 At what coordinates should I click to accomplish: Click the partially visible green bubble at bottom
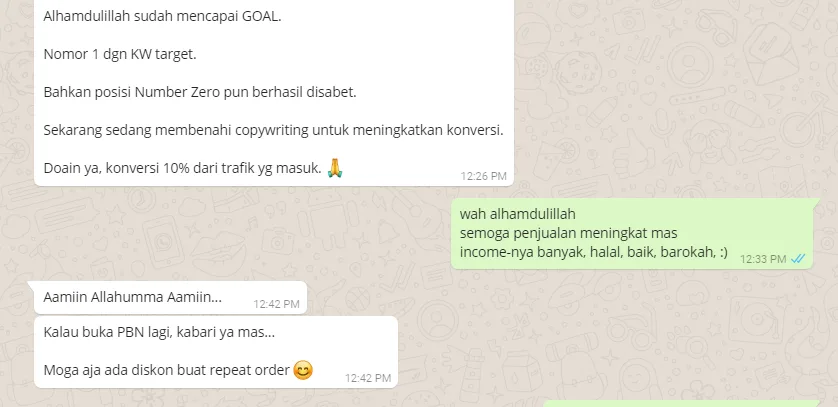click(x=681, y=403)
